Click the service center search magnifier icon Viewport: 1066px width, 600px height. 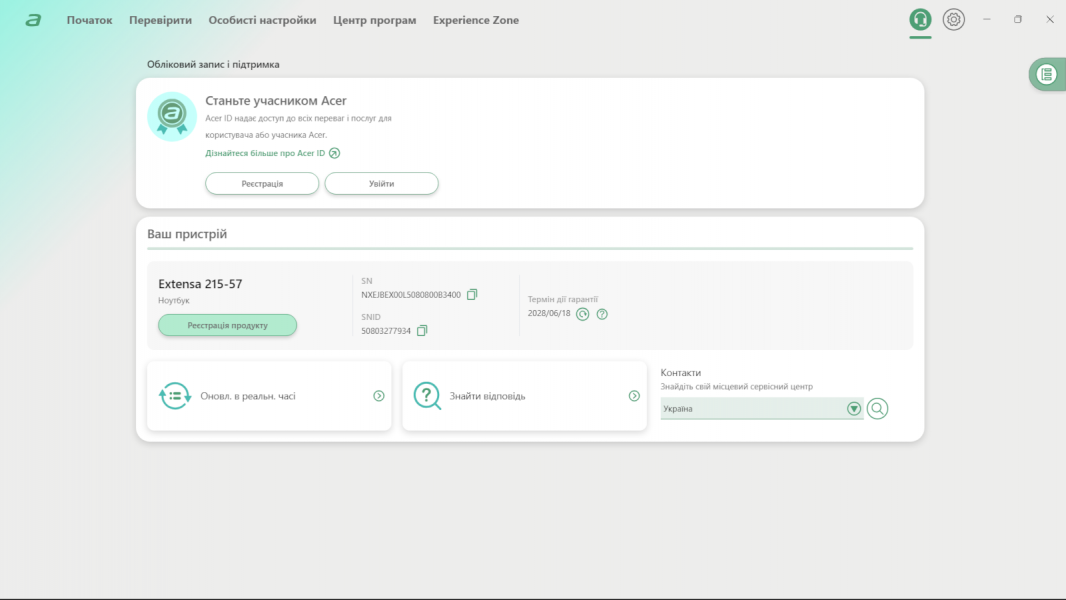click(877, 408)
